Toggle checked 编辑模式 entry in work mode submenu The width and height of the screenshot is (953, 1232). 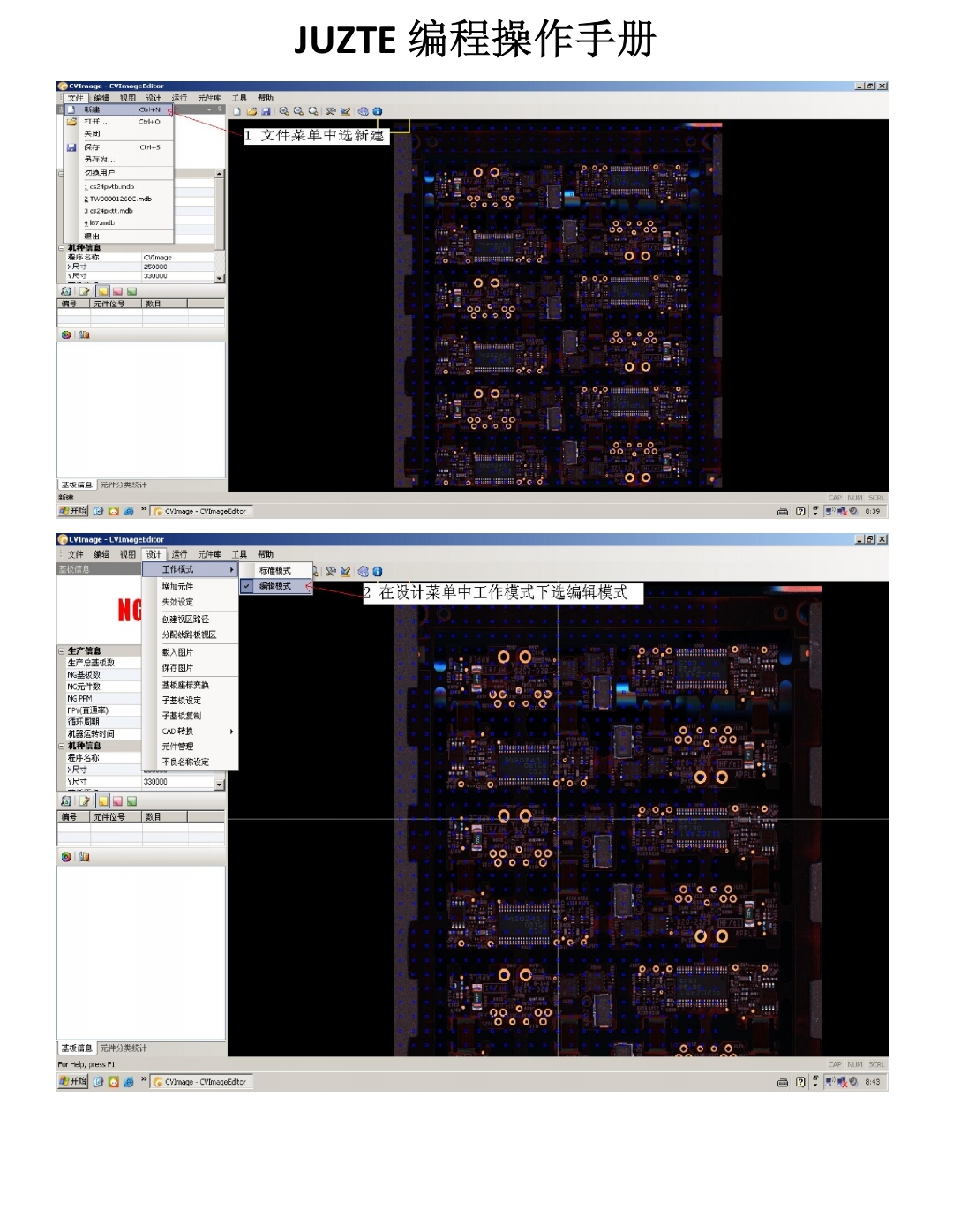[277, 586]
